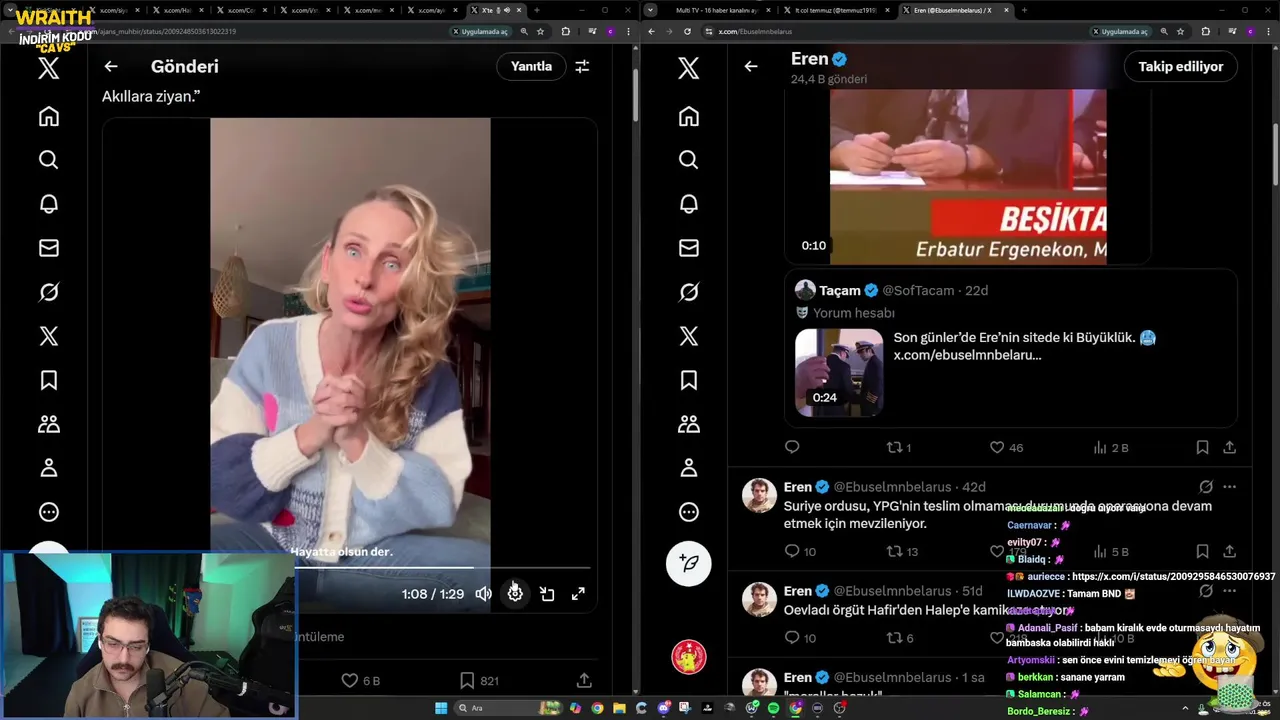
Task: Open a new tab in left browser
Action: [536, 10]
